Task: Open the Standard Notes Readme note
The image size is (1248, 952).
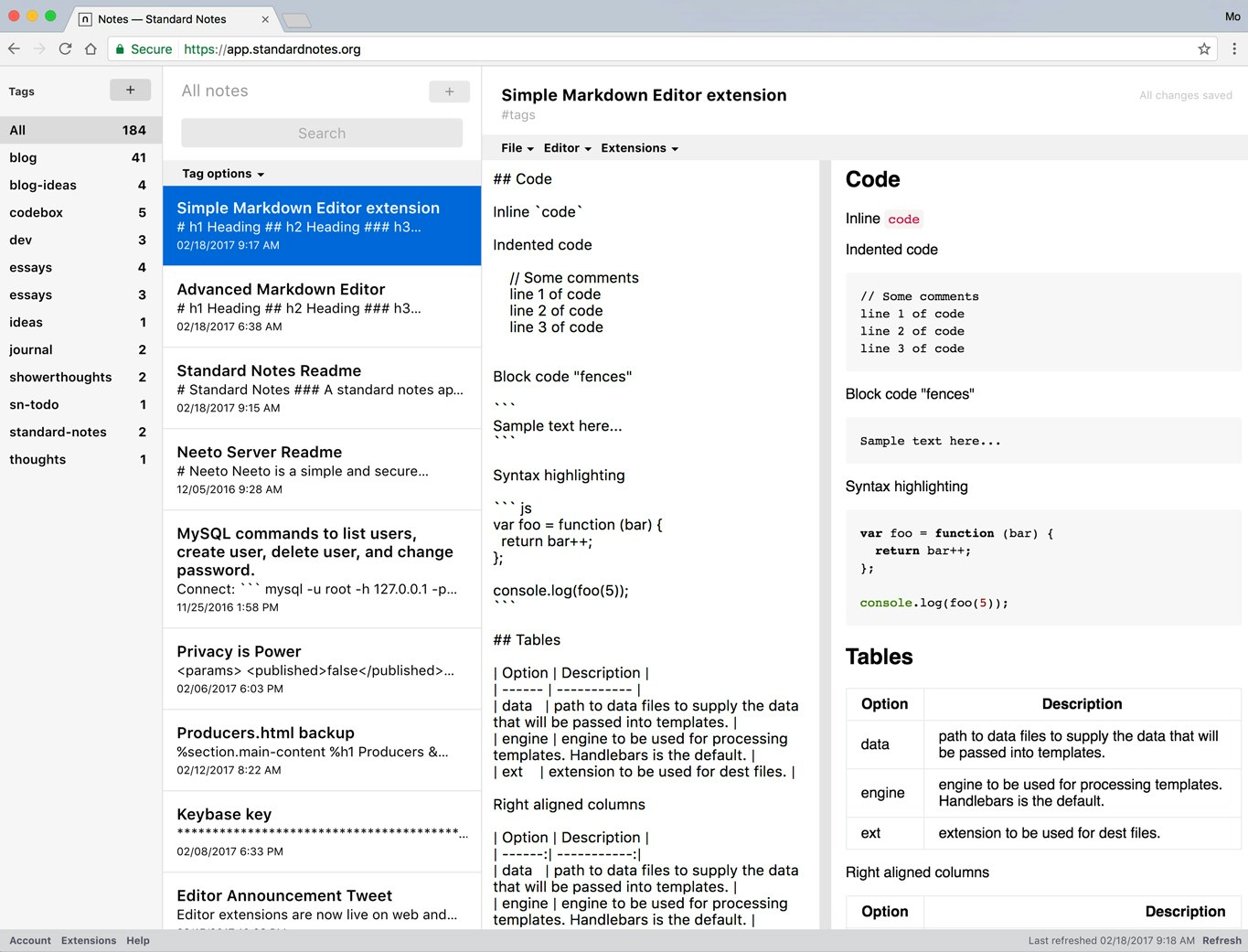Action: click(x=268, y=370)
